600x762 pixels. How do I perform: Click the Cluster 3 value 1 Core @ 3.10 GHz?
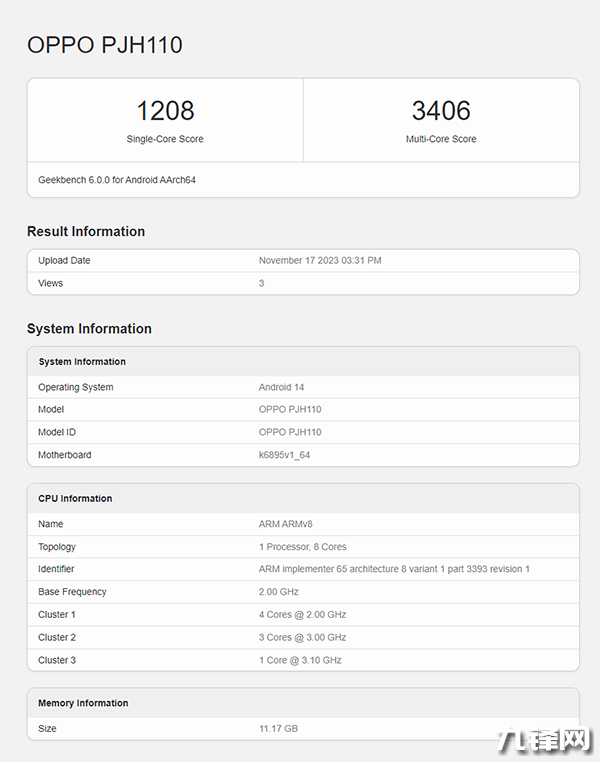(300, 660)
